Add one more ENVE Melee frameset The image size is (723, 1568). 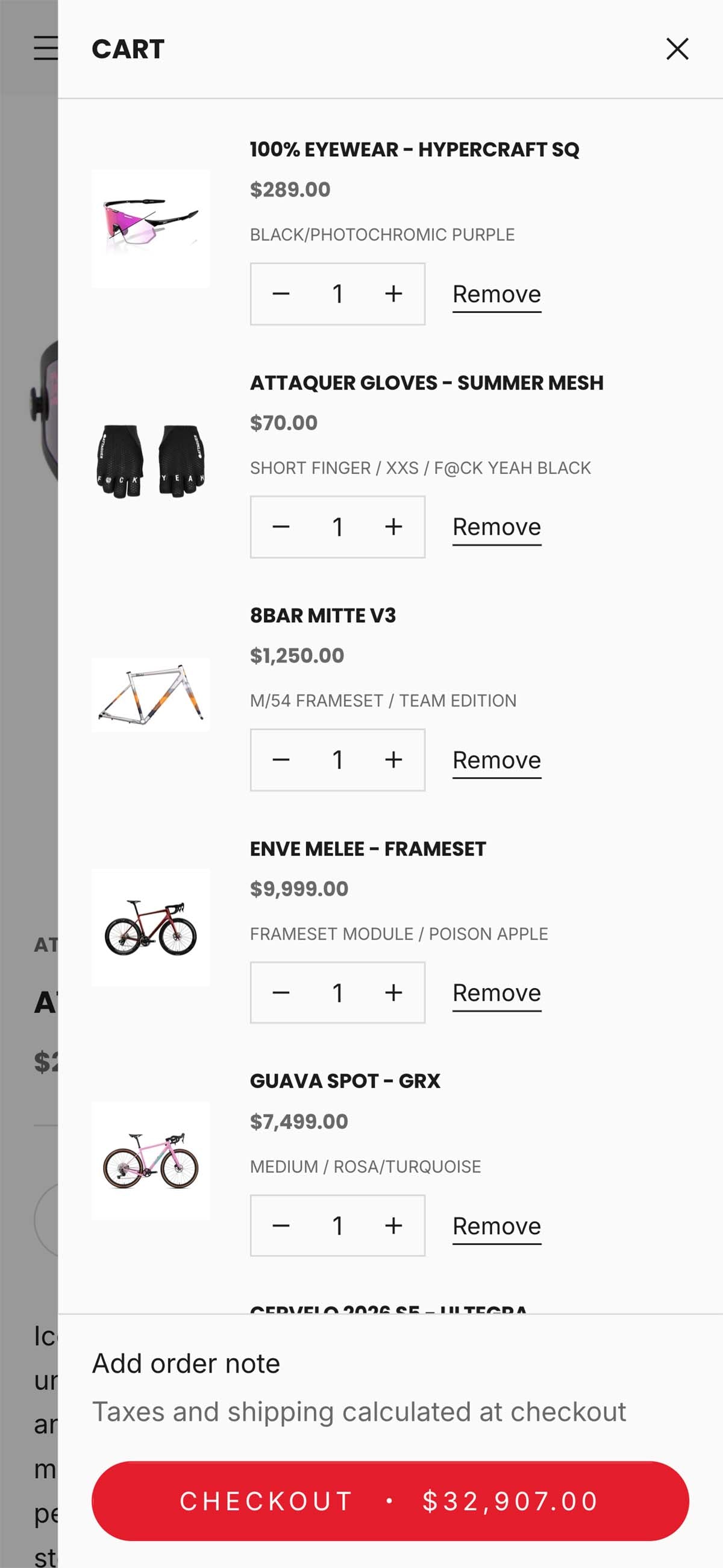click(x=393, y=993)
